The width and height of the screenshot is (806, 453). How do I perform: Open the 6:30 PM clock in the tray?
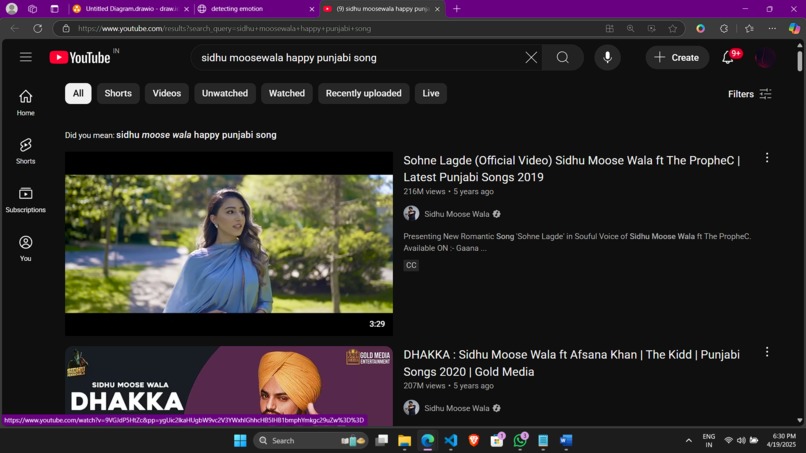pyautogui.click(x=781, y=441)
